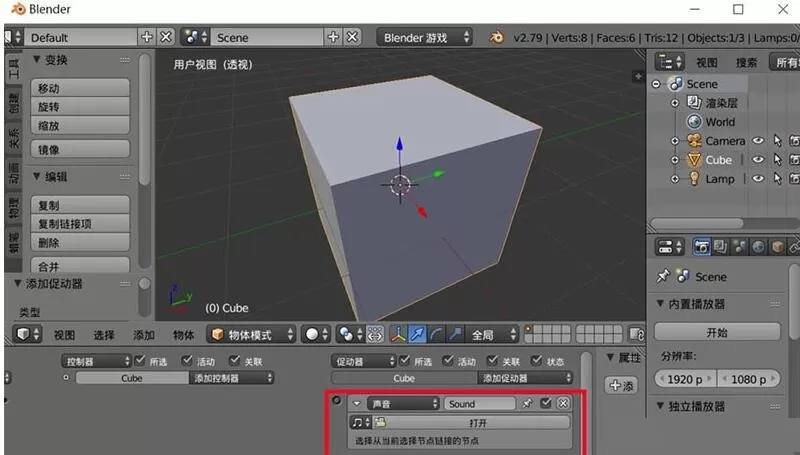Expand the Cube item in outliner
Image resolution: width=800 pixels, height=455 pixels.
pyautogui.click(x=674, y=160)
